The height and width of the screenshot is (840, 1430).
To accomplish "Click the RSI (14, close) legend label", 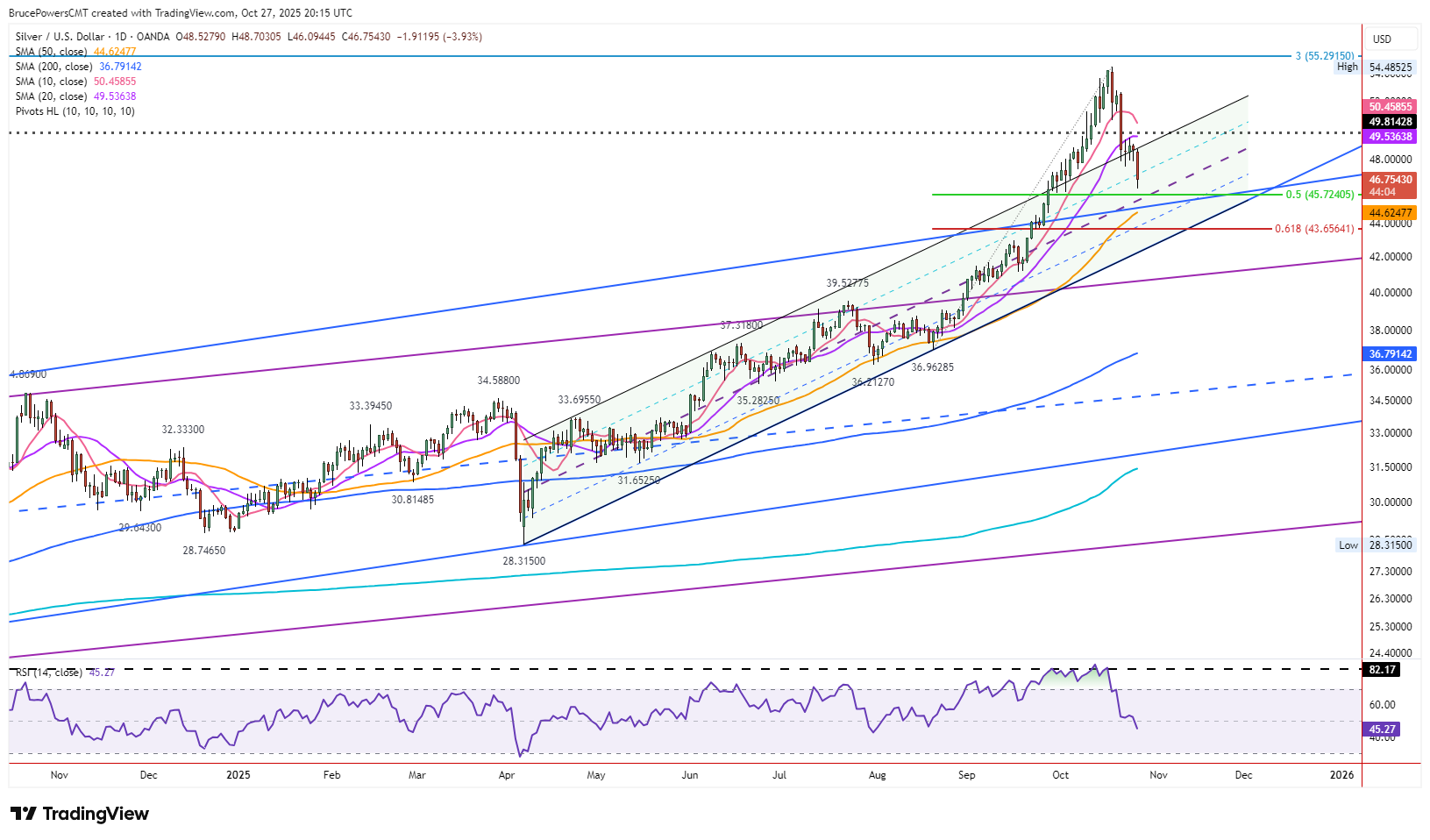I will 49,673.
